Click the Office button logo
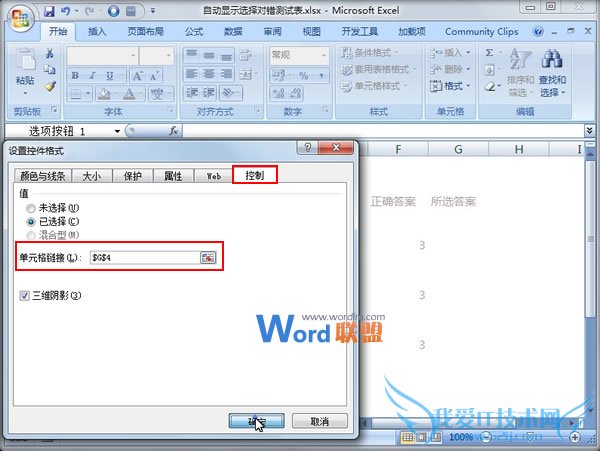The image size is (600, 451). tap(21, 18)
